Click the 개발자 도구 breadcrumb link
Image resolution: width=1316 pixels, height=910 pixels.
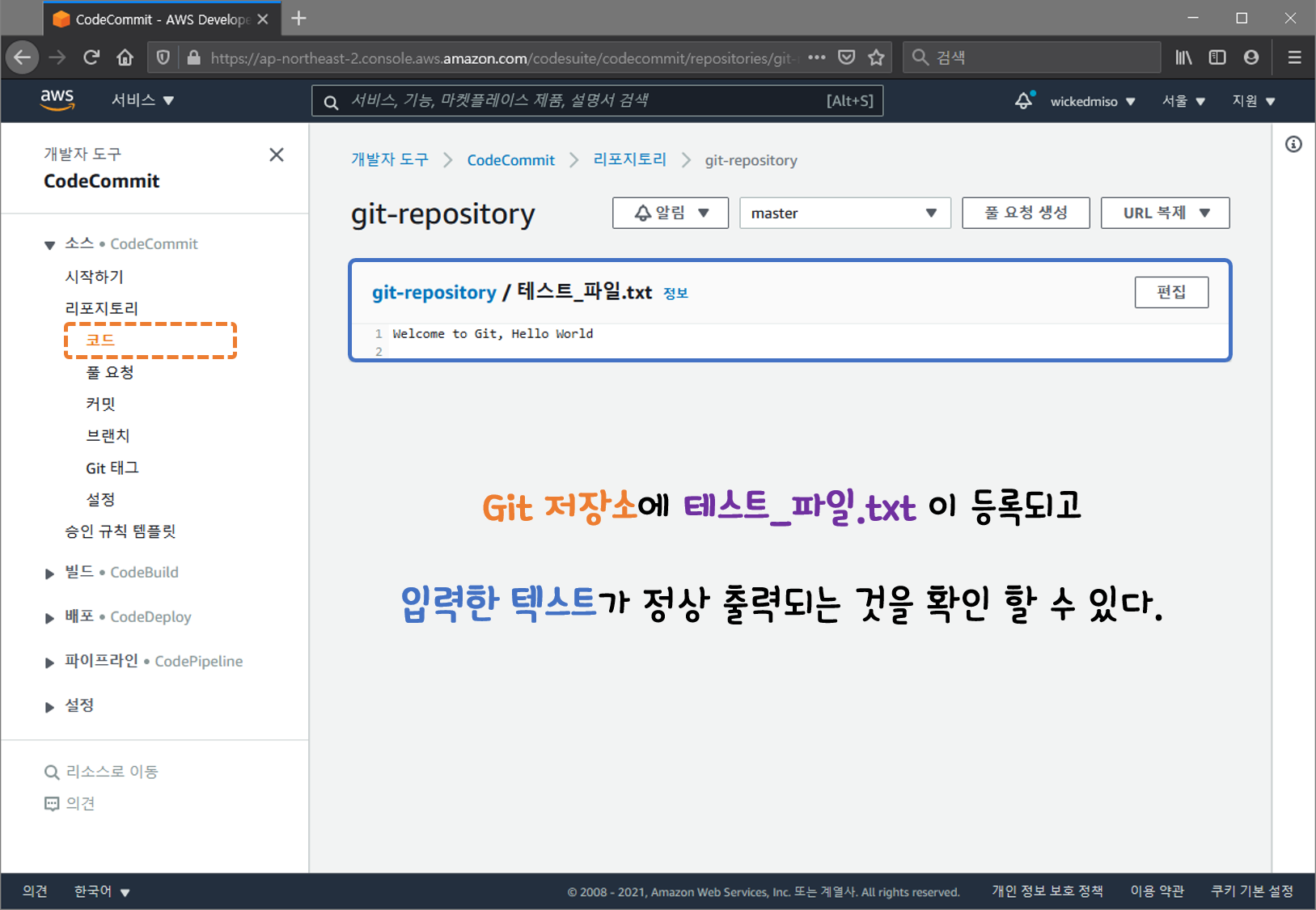pyautogui.click(x=390, y=159)
